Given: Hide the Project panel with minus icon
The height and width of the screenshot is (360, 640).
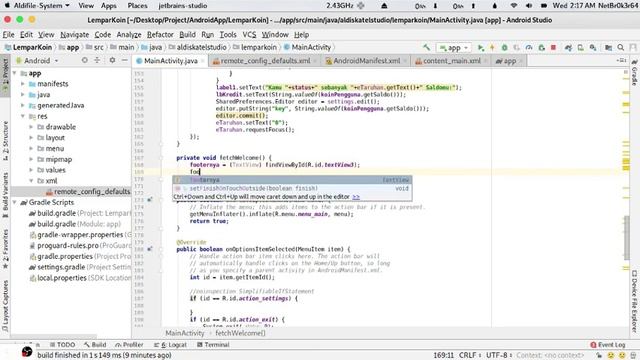Looking at the screenshot, I should pyautogui.click(x=124, y=60).
